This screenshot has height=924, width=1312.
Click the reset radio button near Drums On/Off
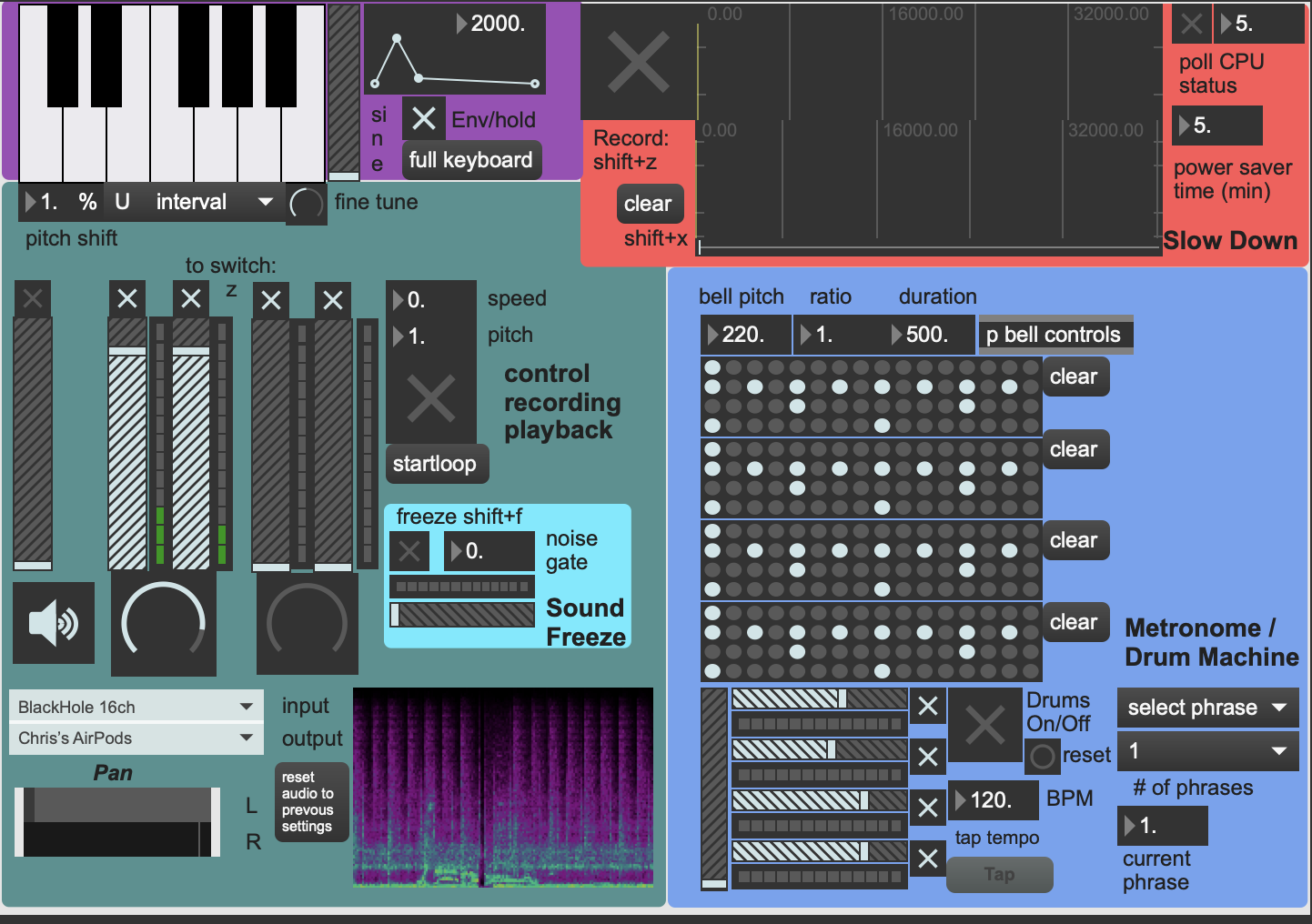tap(1043, 756)
